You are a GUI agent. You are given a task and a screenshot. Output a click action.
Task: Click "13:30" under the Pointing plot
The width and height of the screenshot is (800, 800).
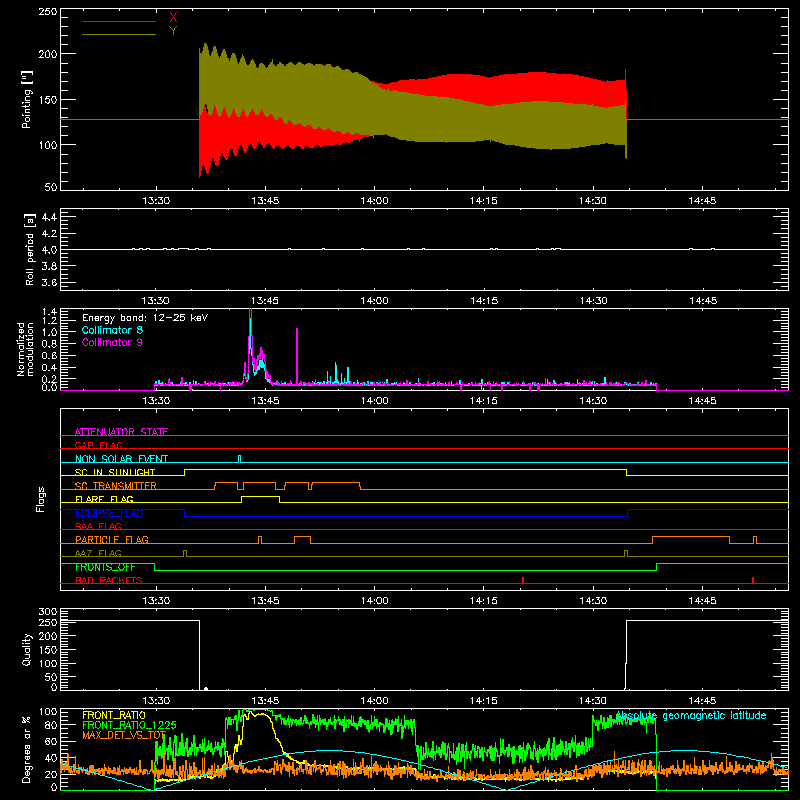coord(156,201)
